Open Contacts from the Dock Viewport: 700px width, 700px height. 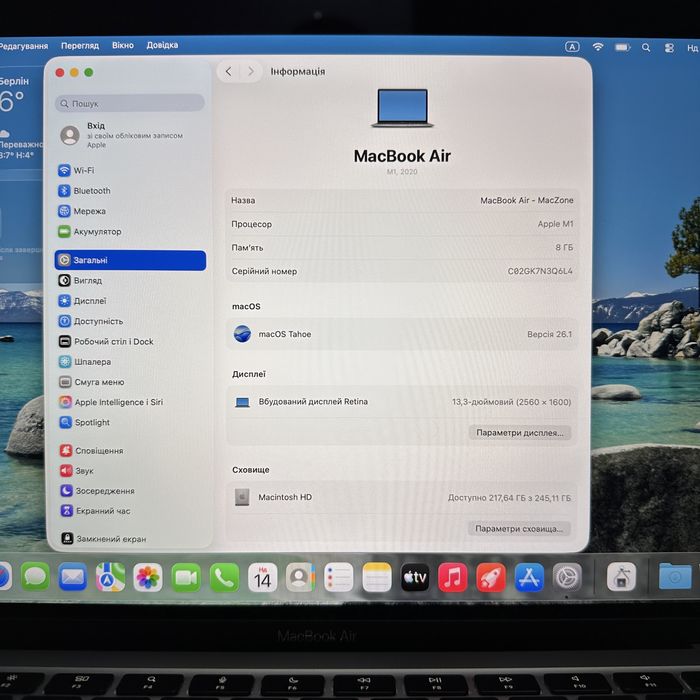(300, 578)
